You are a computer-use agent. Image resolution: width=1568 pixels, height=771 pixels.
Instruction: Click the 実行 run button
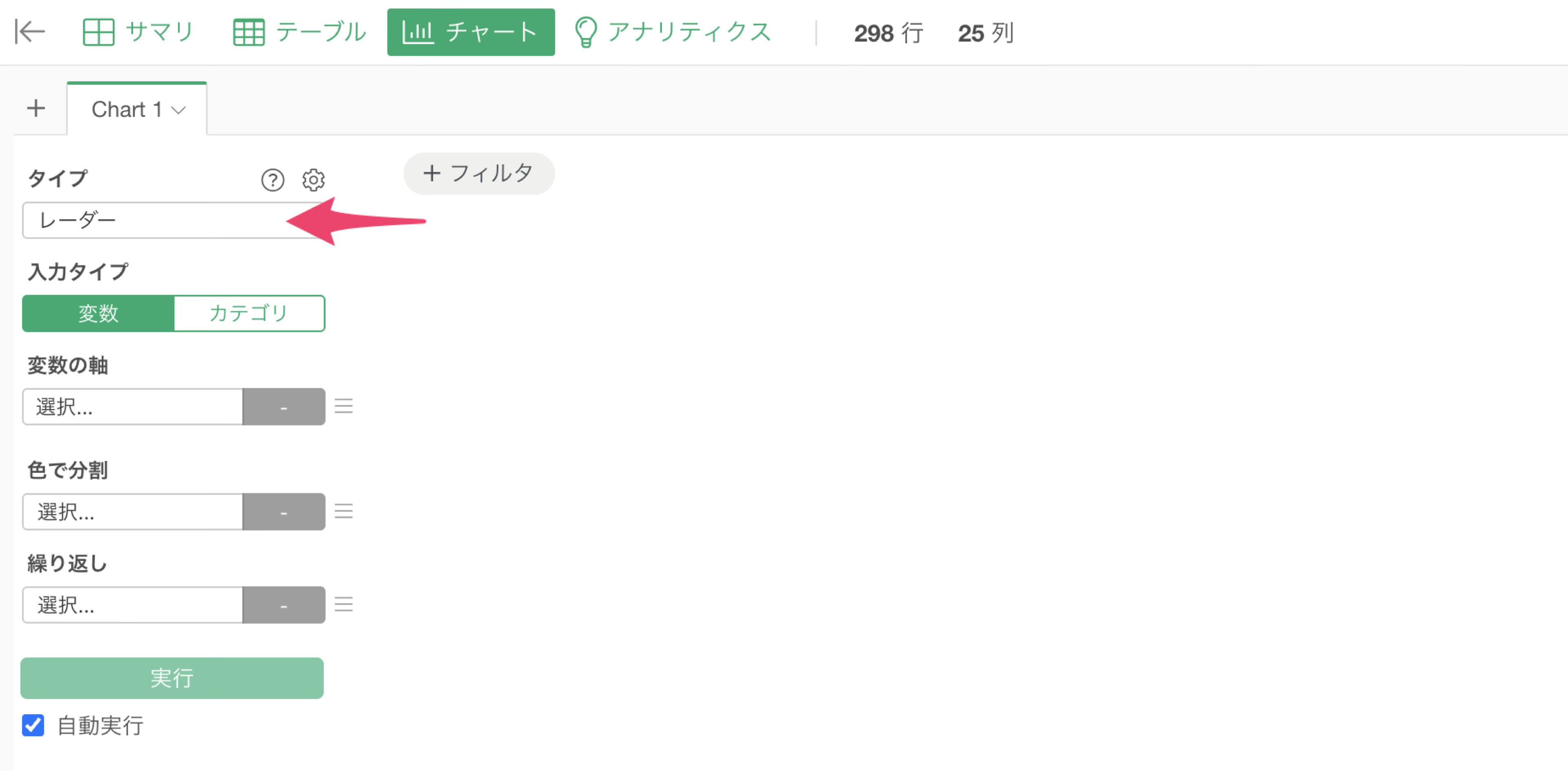(172, 678)
